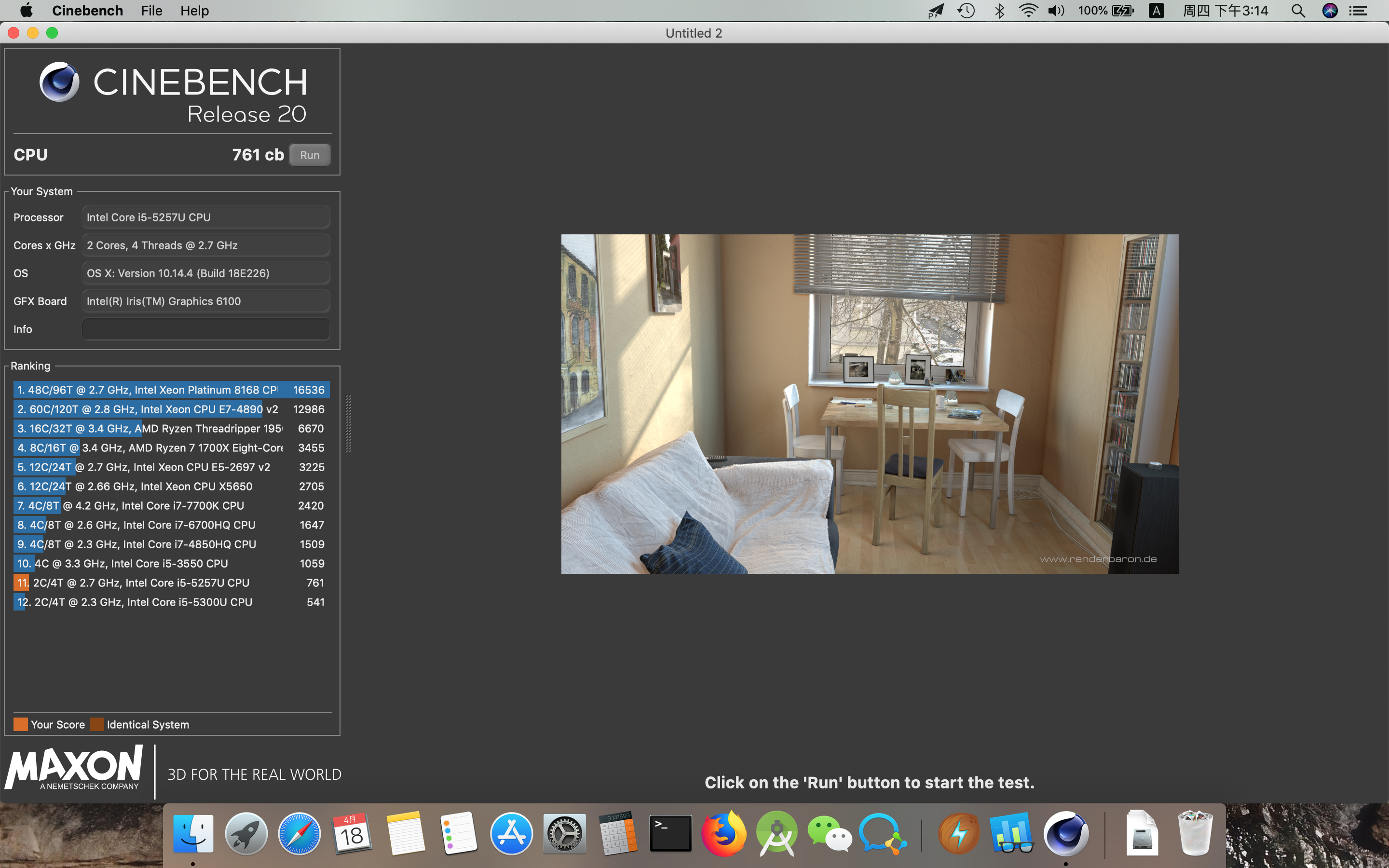Click the Safari browser icon
This screenshot has width=1389, height=868.
pyautogui.click(x=298, y=834)
